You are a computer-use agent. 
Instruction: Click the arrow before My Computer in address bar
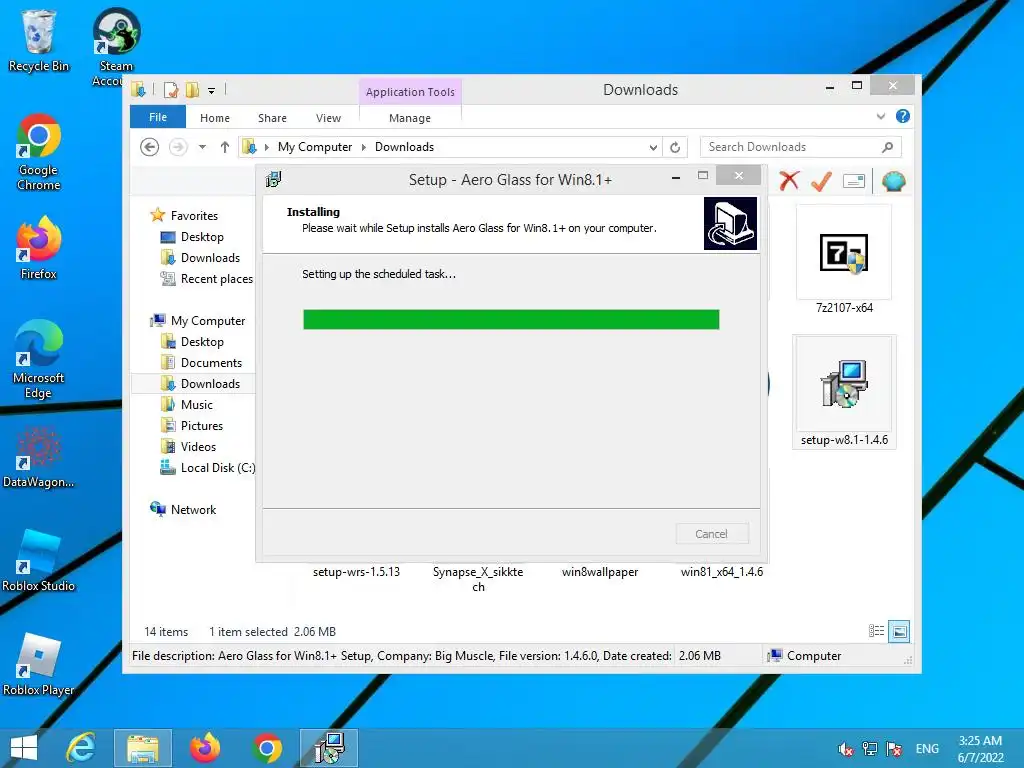point(266,148)
